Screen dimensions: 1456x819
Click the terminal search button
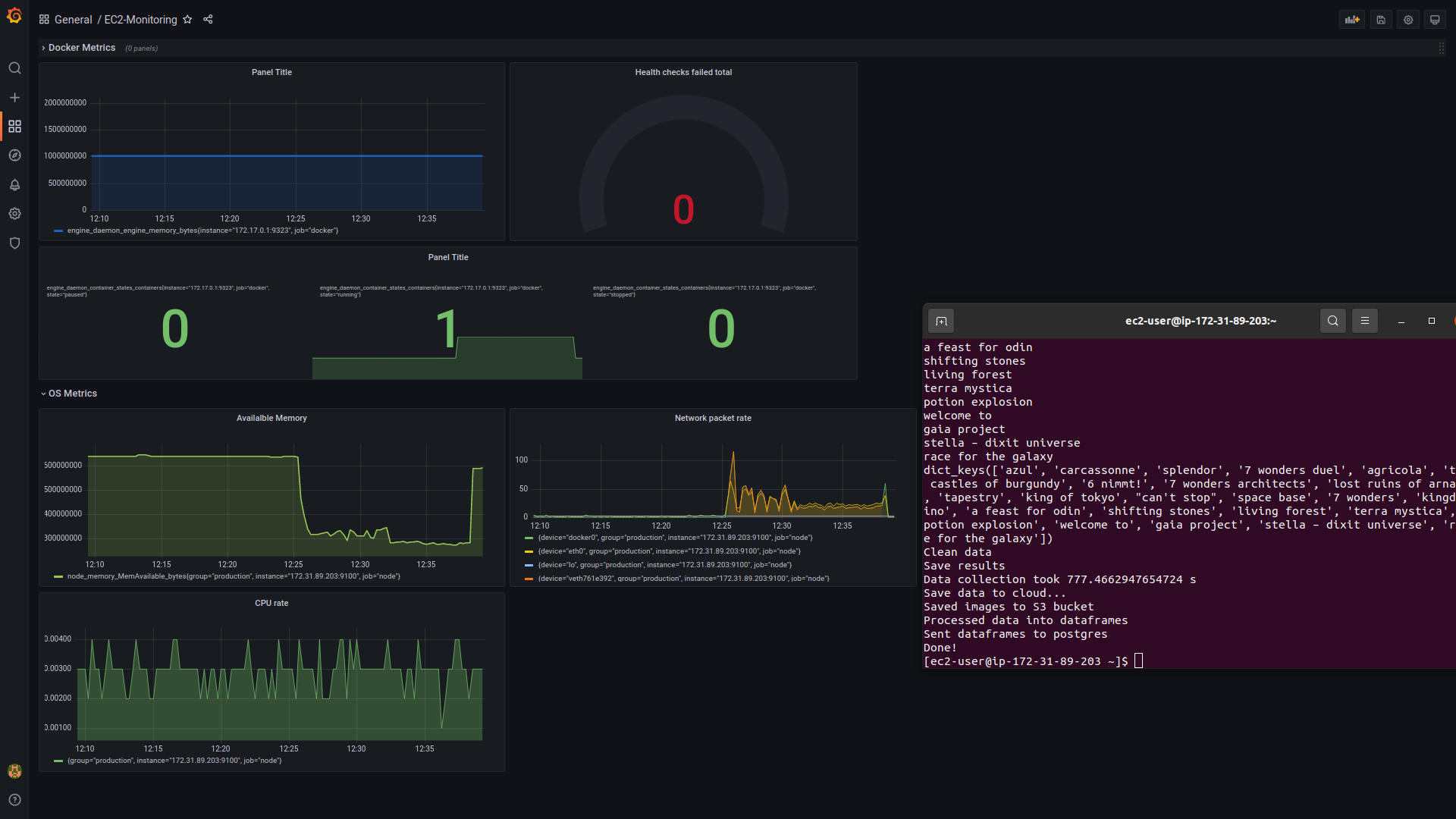click(1332, 321)
